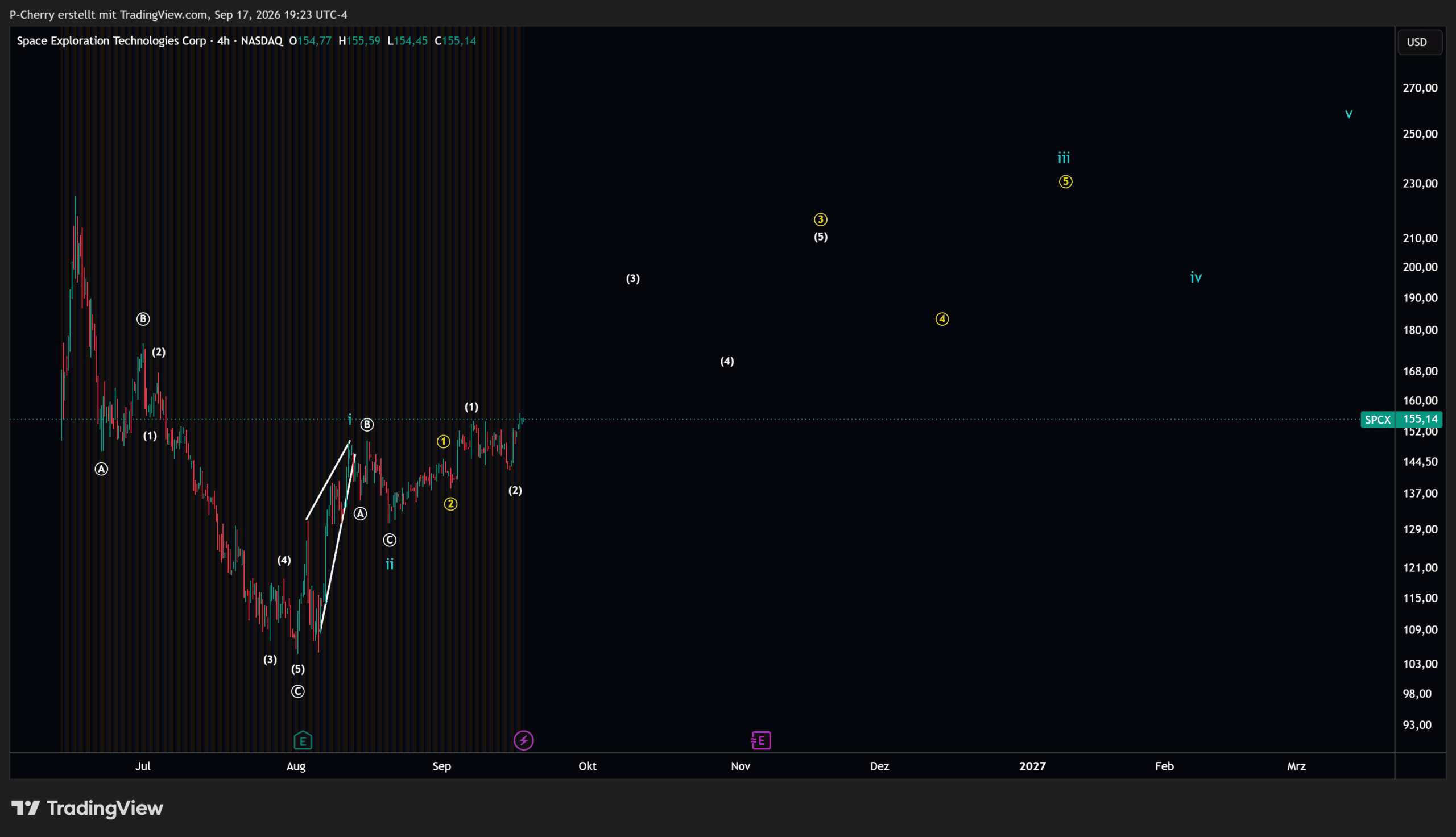1456x837 pixels.
Task: Click the TradingView logo at bottom left
Action: [88, 808]
